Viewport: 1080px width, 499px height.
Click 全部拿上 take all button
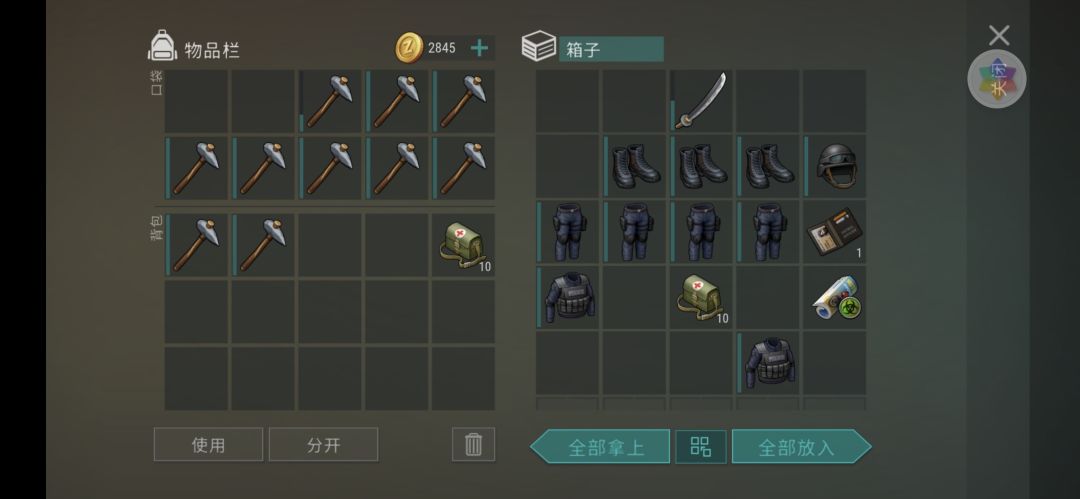pyautogui.click(x=600, y=447)
